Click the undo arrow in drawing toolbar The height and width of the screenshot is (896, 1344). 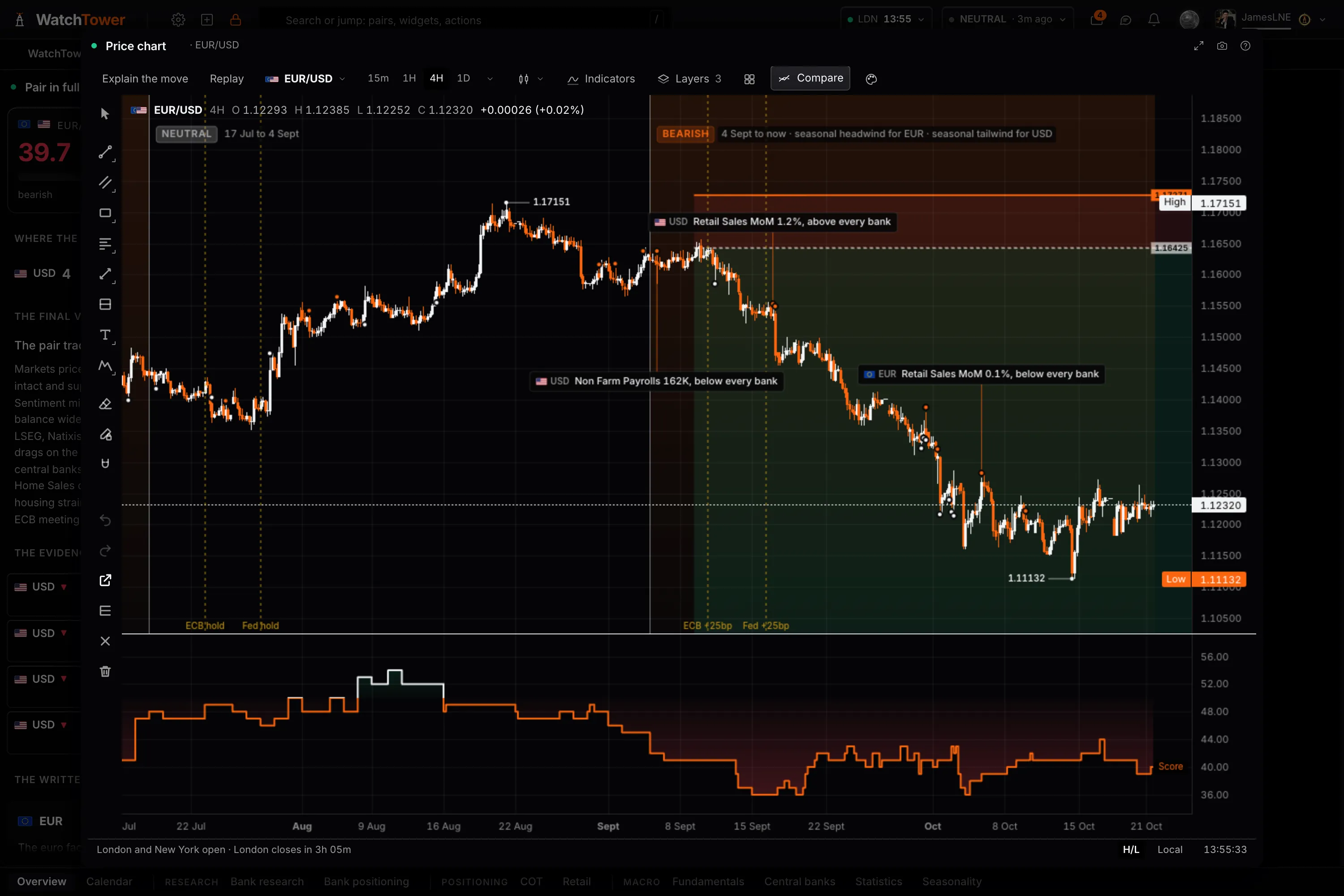[105, 520]
